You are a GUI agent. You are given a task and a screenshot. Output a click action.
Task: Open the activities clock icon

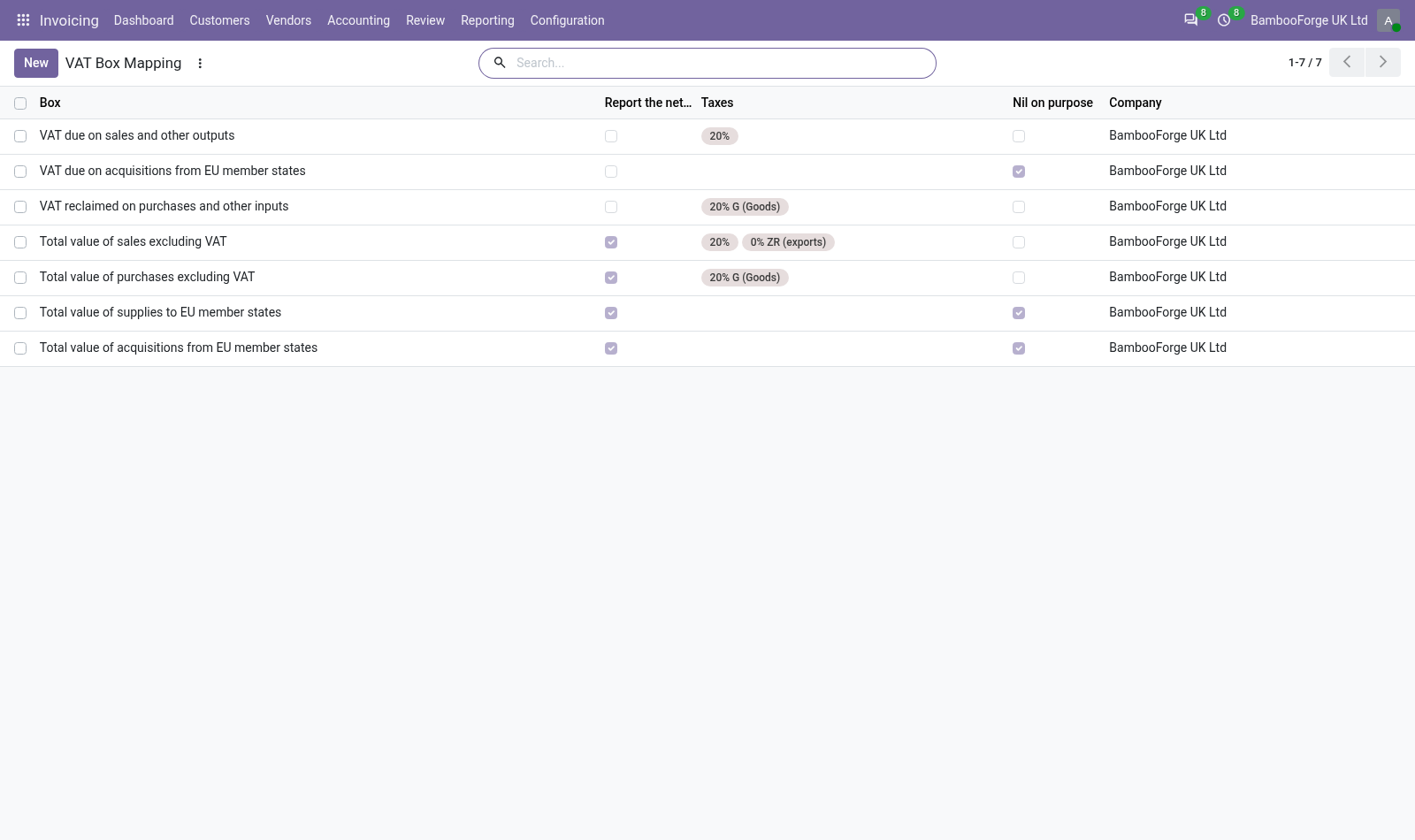click(x=1224, y=19)
